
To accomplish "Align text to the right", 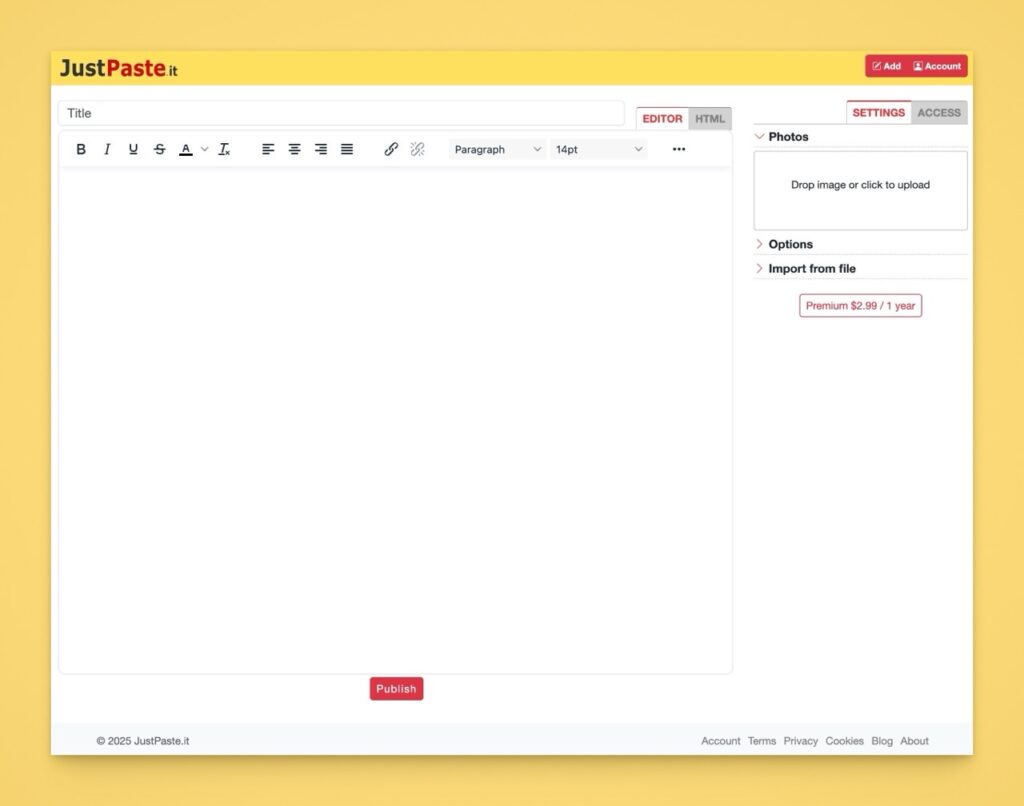I will (x=320, y=149).
